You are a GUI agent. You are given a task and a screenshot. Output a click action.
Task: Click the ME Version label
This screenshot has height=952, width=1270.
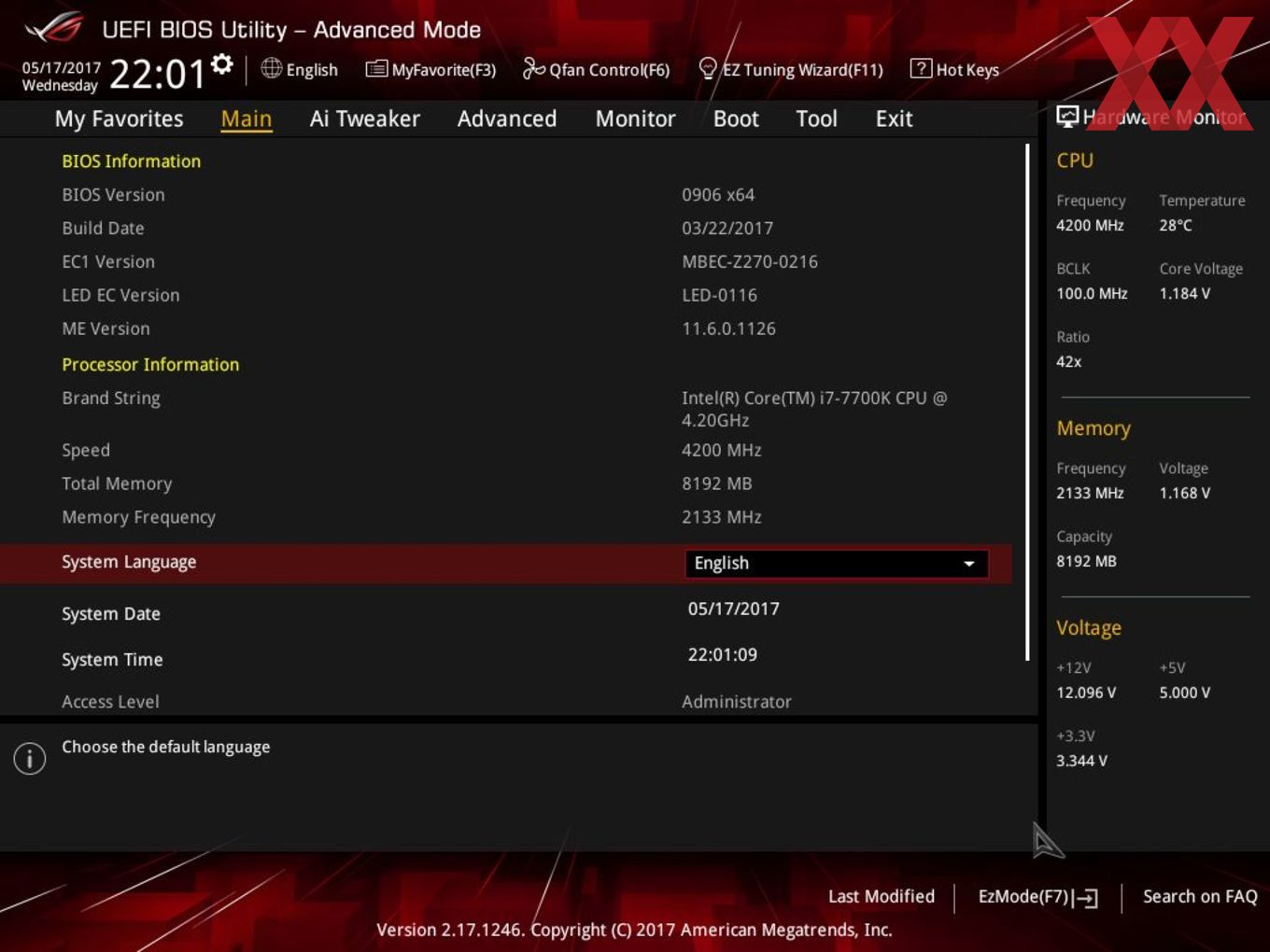106,329
